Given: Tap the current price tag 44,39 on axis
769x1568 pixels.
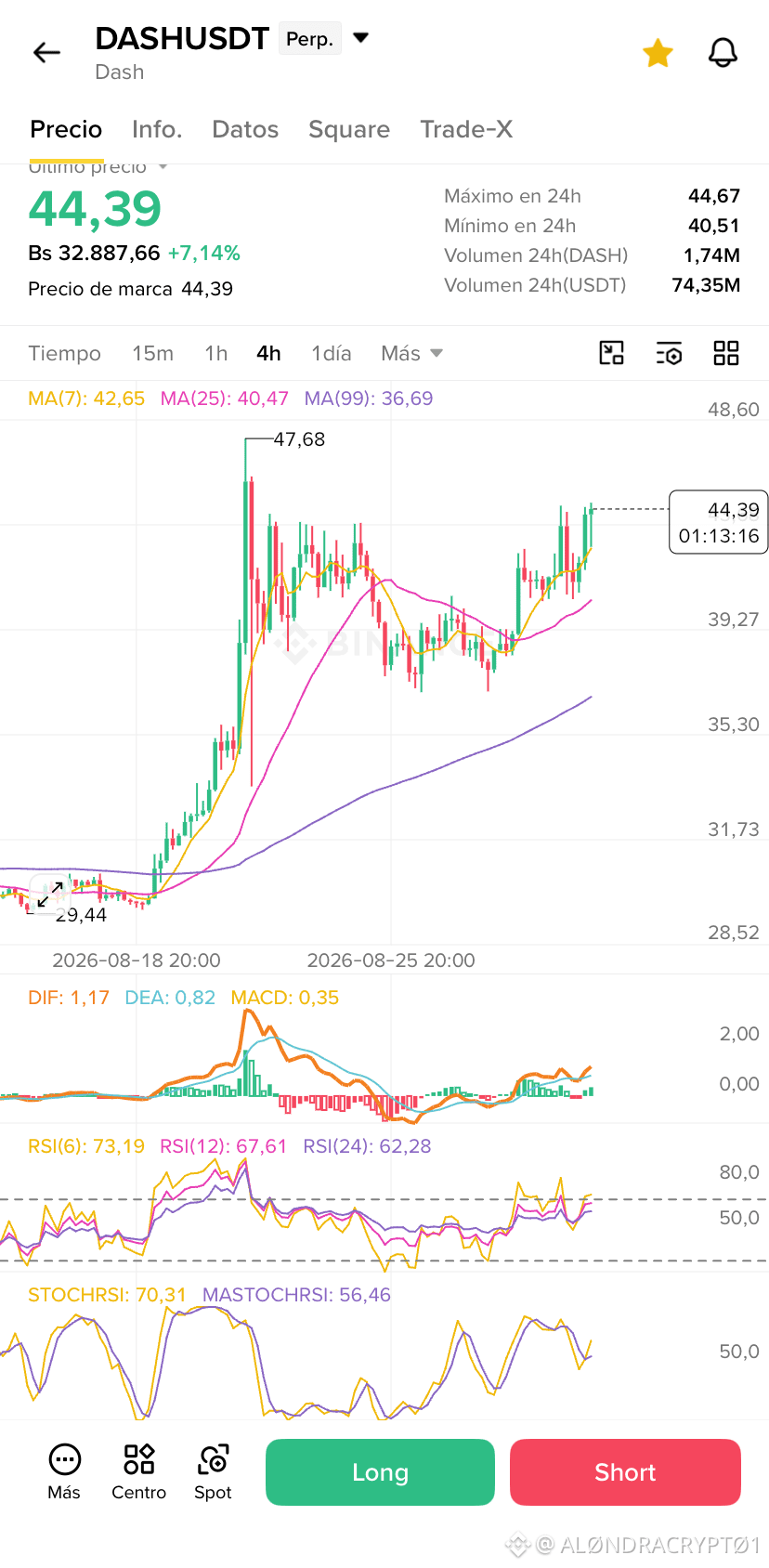Looking at the screenshot, I should point(719,522).
